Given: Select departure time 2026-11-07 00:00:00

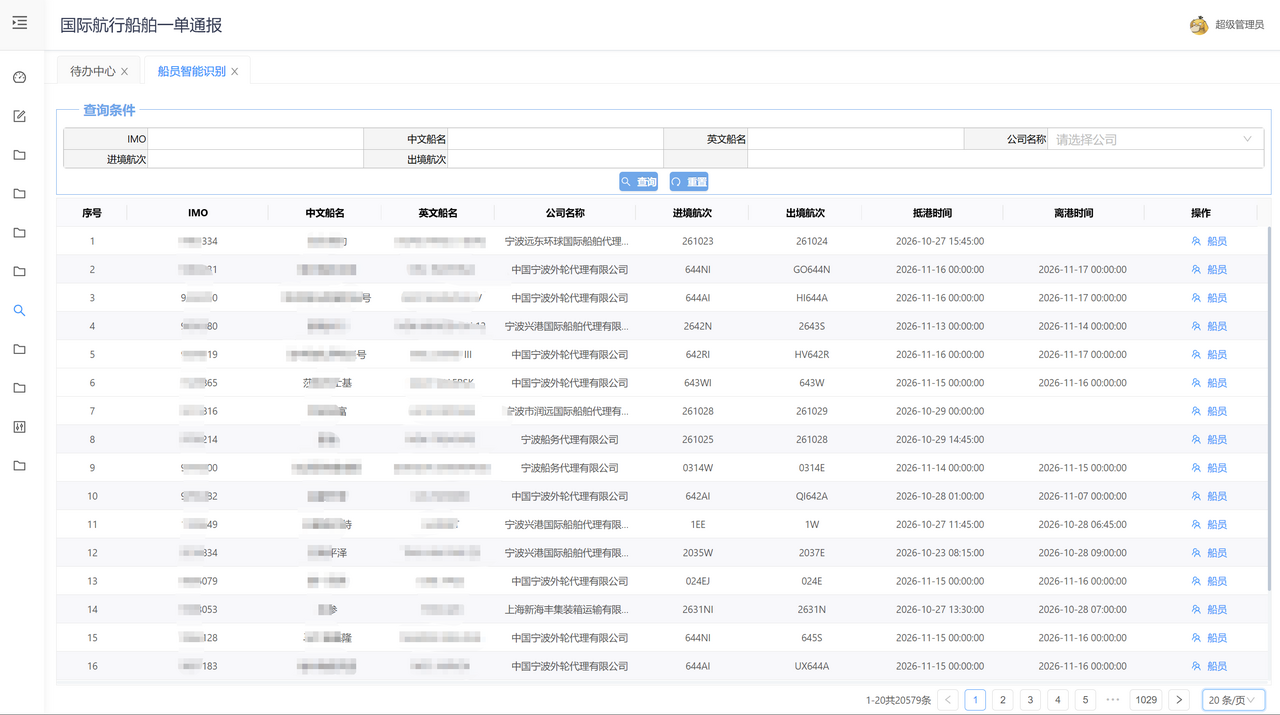Looking at the screenshot, I should click(1082, 496).
